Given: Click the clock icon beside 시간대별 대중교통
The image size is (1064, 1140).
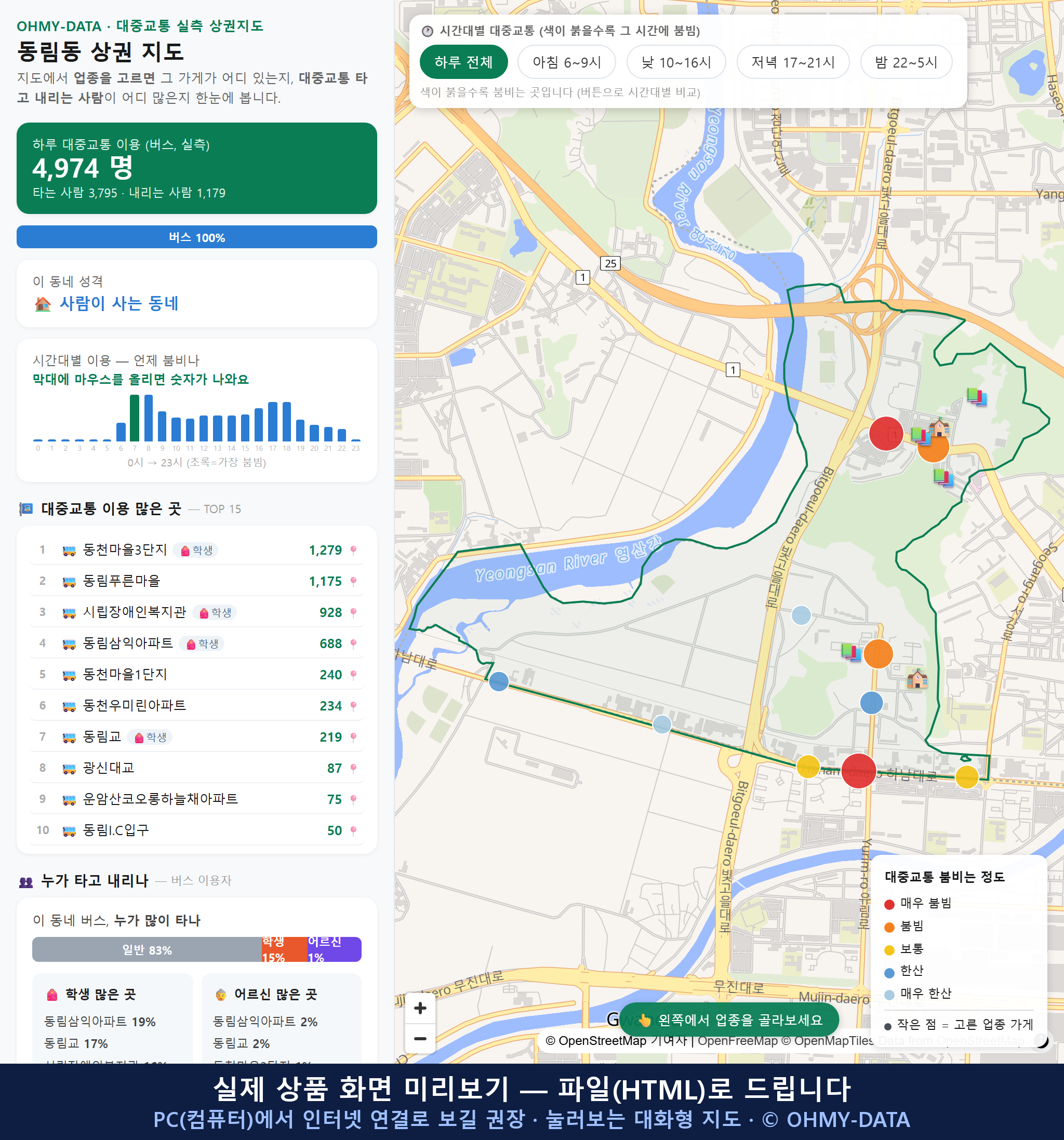Looking at the screenshot, I should coord(428,31).
